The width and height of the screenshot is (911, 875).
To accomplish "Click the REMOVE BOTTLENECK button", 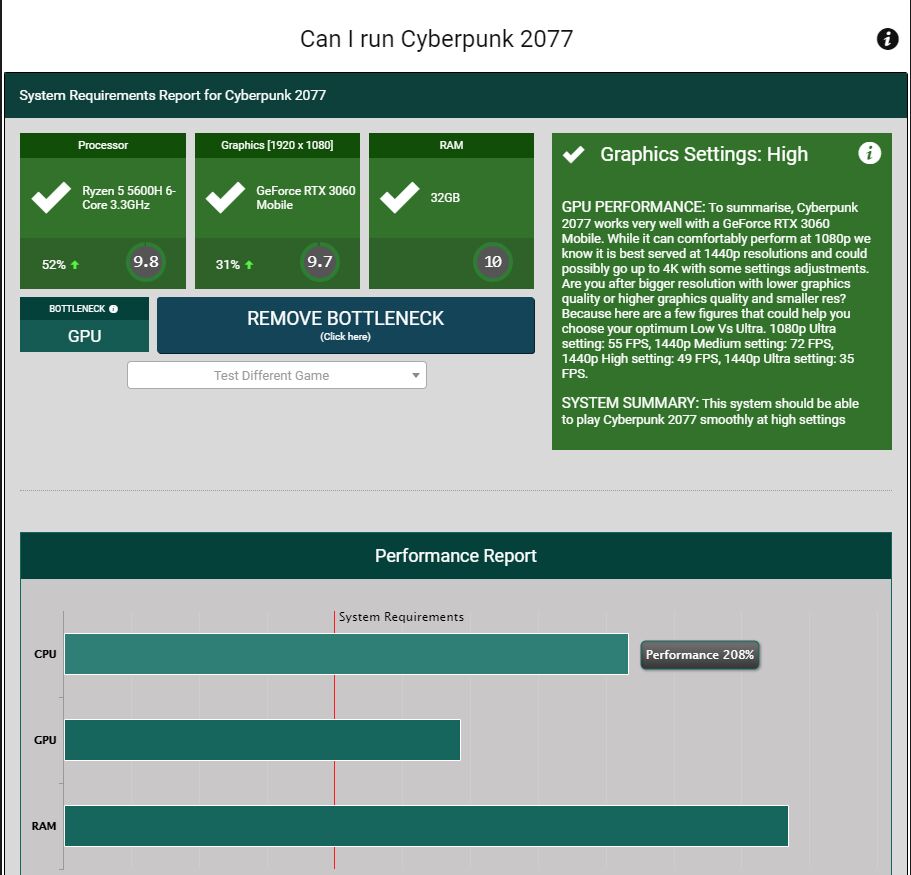I will click(x=346, y=325).
